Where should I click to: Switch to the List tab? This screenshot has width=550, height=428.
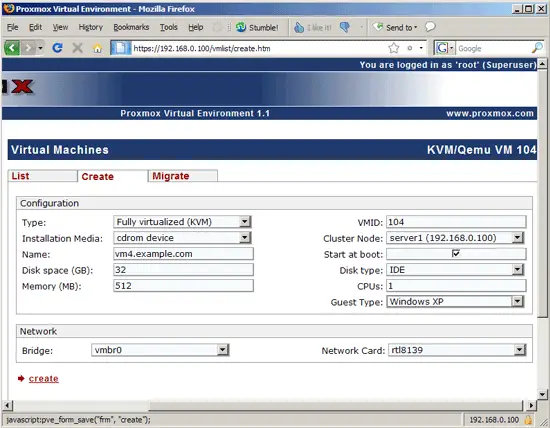tap(42, 176)
